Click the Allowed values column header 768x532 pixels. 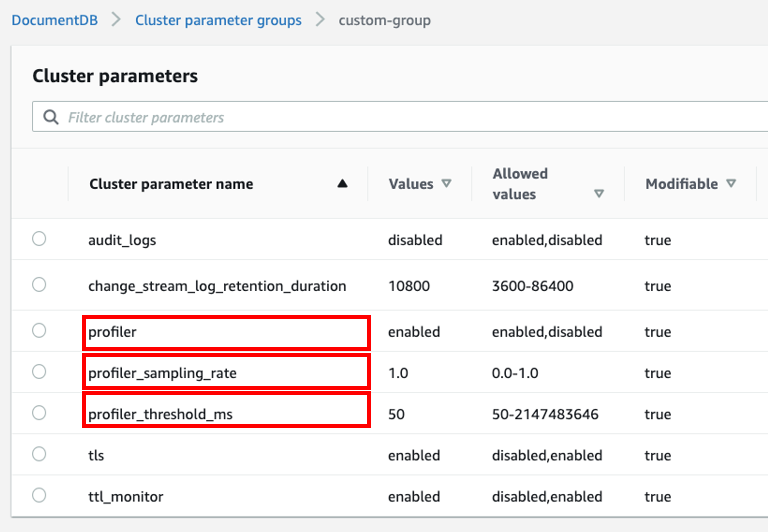tap(520, 184)
